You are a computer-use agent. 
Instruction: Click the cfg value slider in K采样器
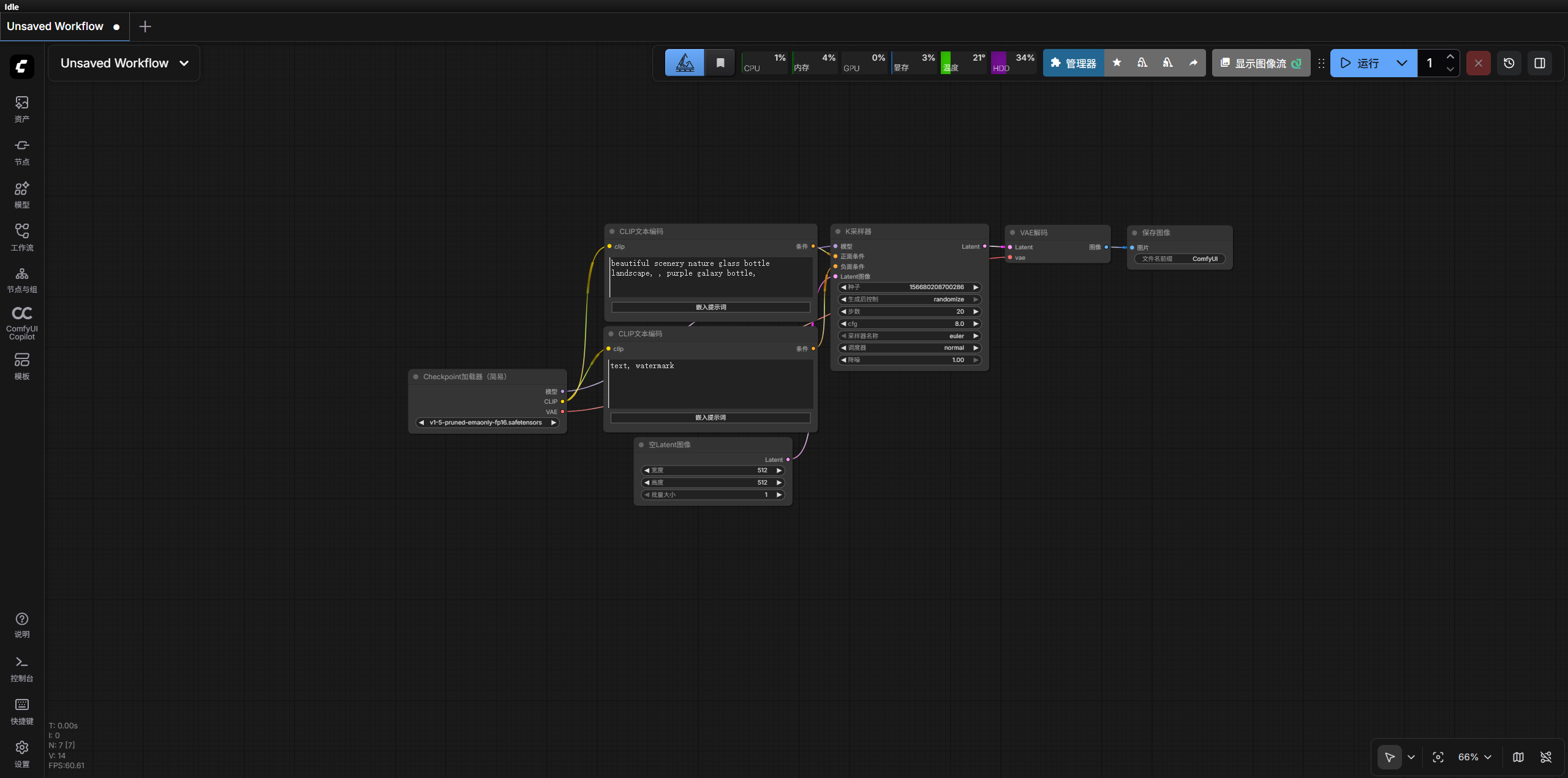coord(910,323)
